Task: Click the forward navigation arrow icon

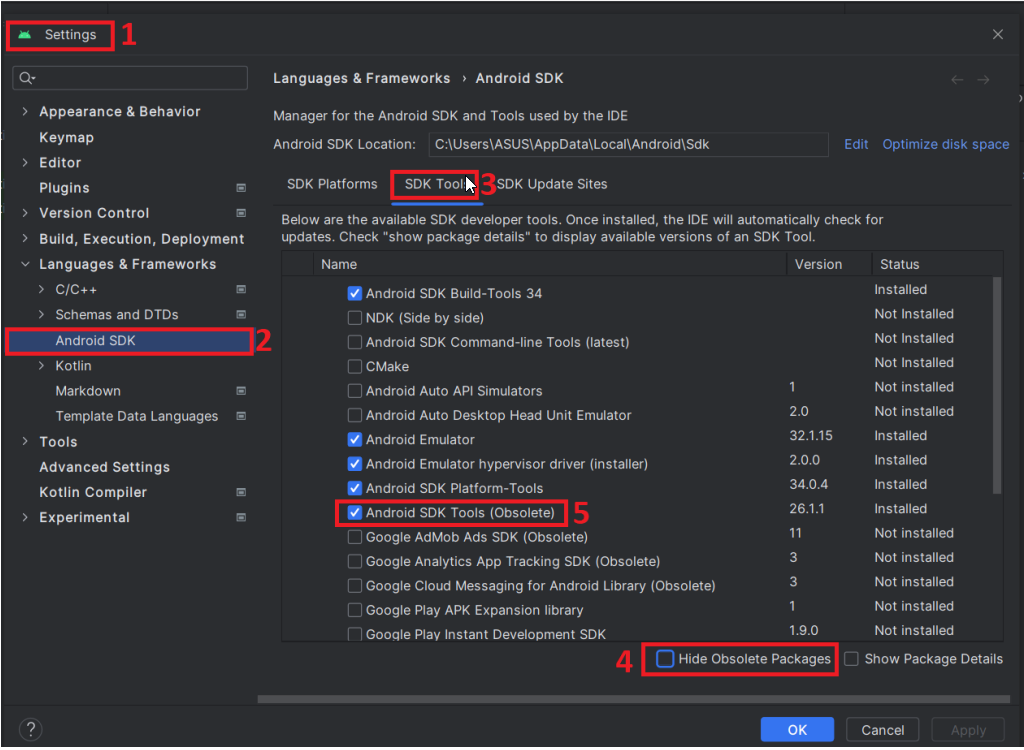Action: tap(984, 80)
